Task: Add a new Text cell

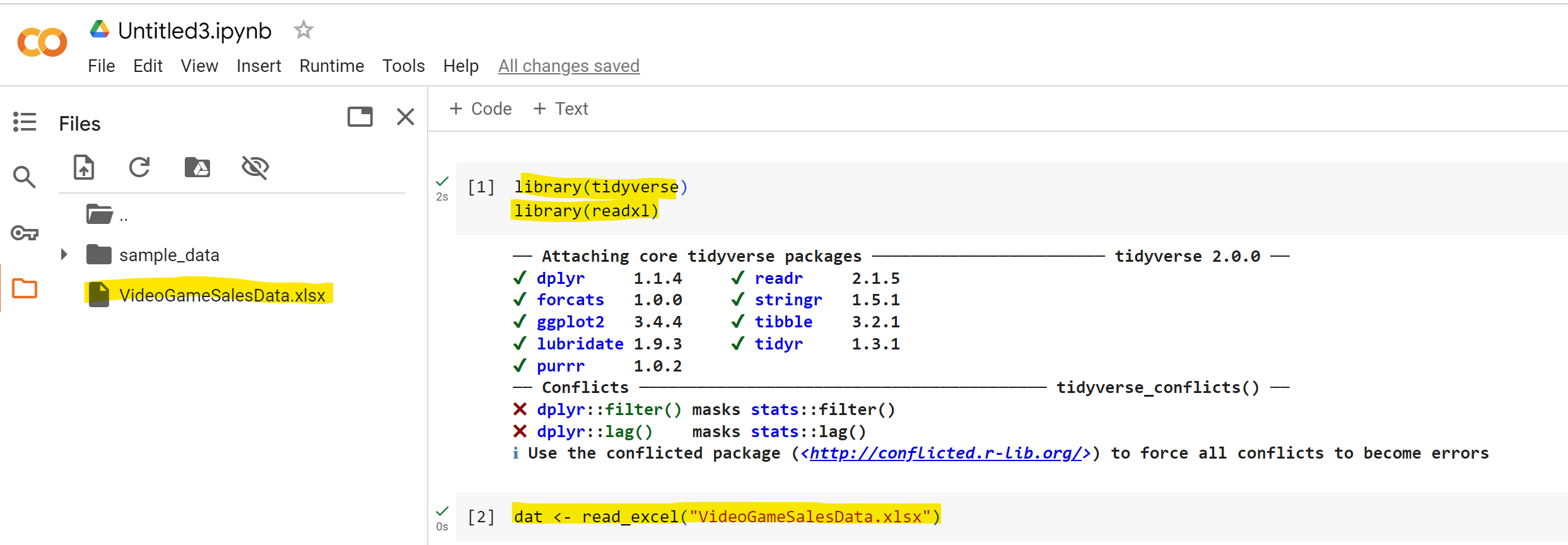Action: click(x=561, y=108)
